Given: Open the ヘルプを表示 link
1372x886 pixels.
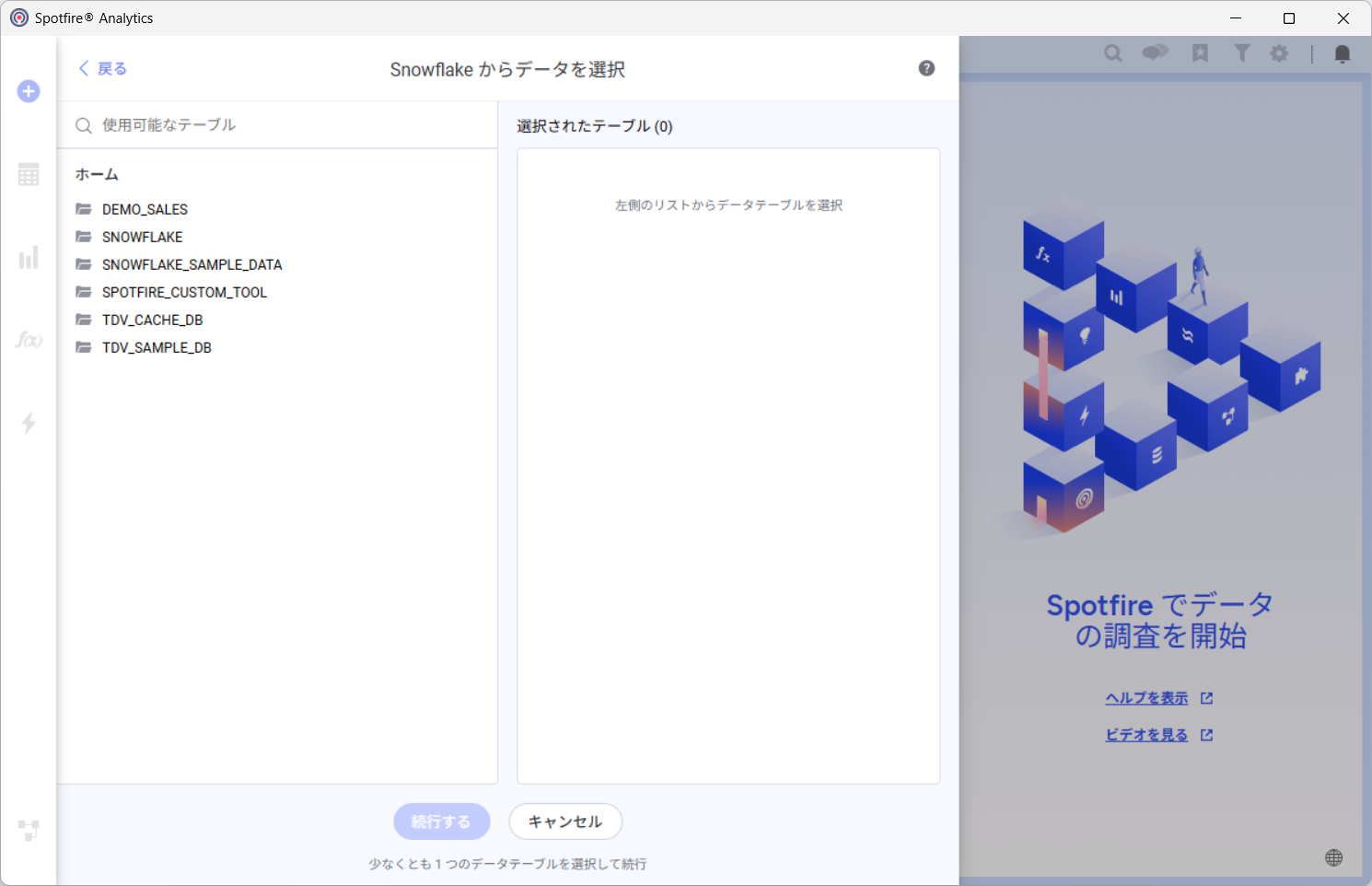Looking at the screenshot, I should [x=1146, y=698].
